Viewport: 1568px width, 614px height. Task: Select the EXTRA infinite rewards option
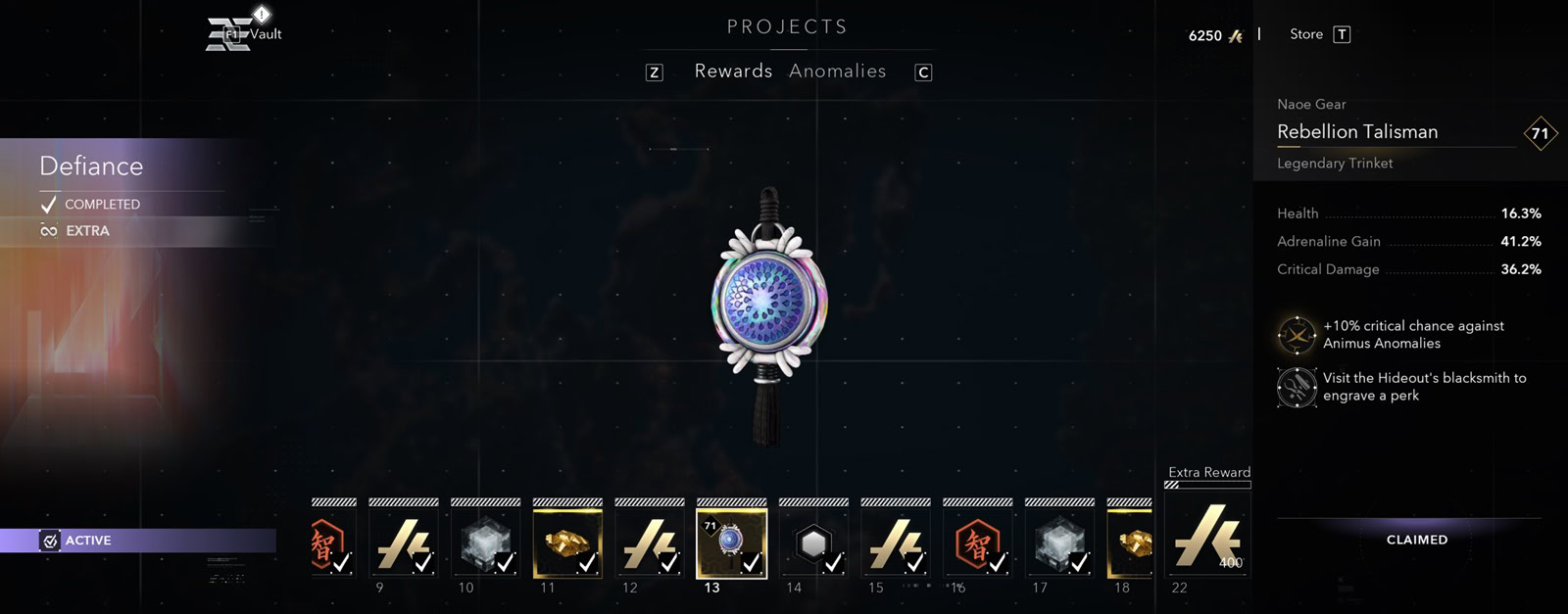tap(75, 231)
